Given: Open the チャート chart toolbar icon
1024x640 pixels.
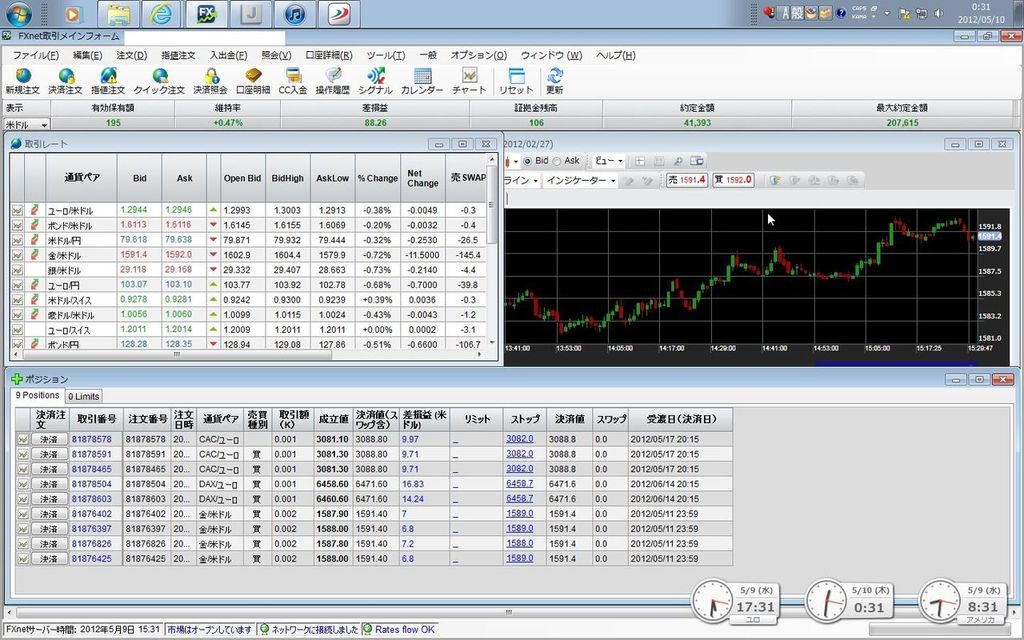Looking at the screenshot, I should 470,82.
